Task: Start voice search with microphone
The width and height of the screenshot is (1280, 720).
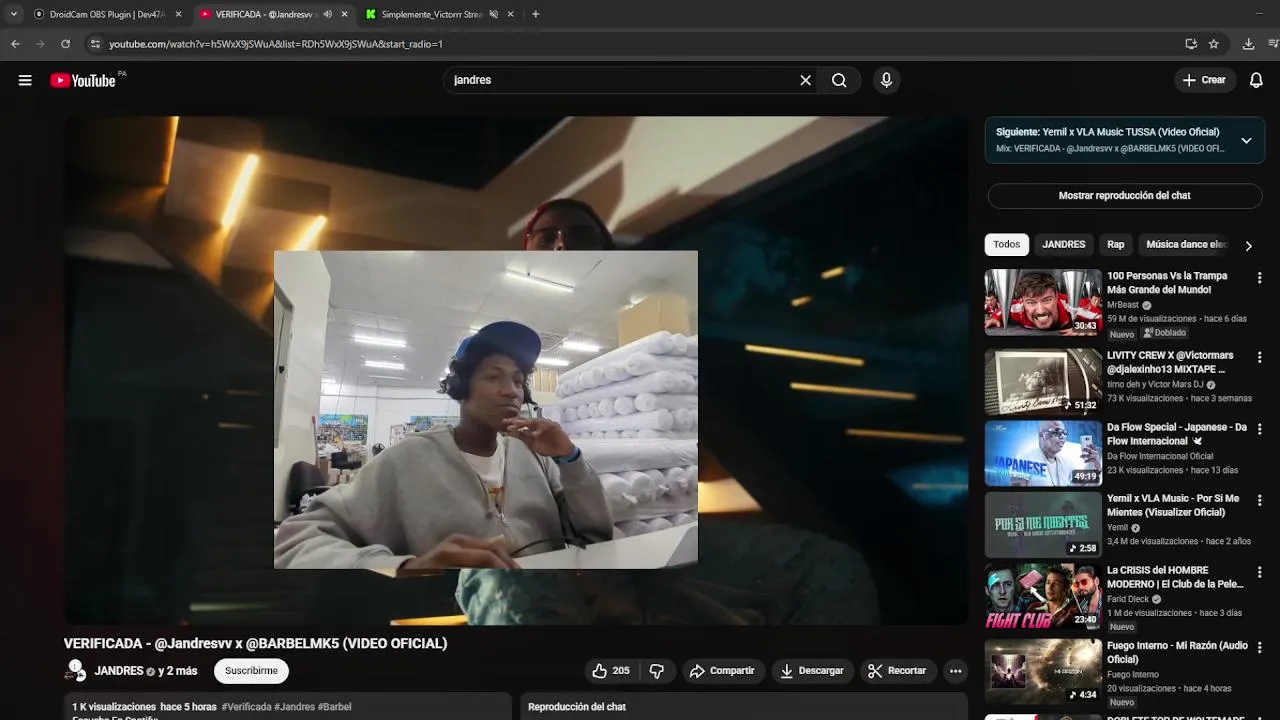Action: pos(886,80)
